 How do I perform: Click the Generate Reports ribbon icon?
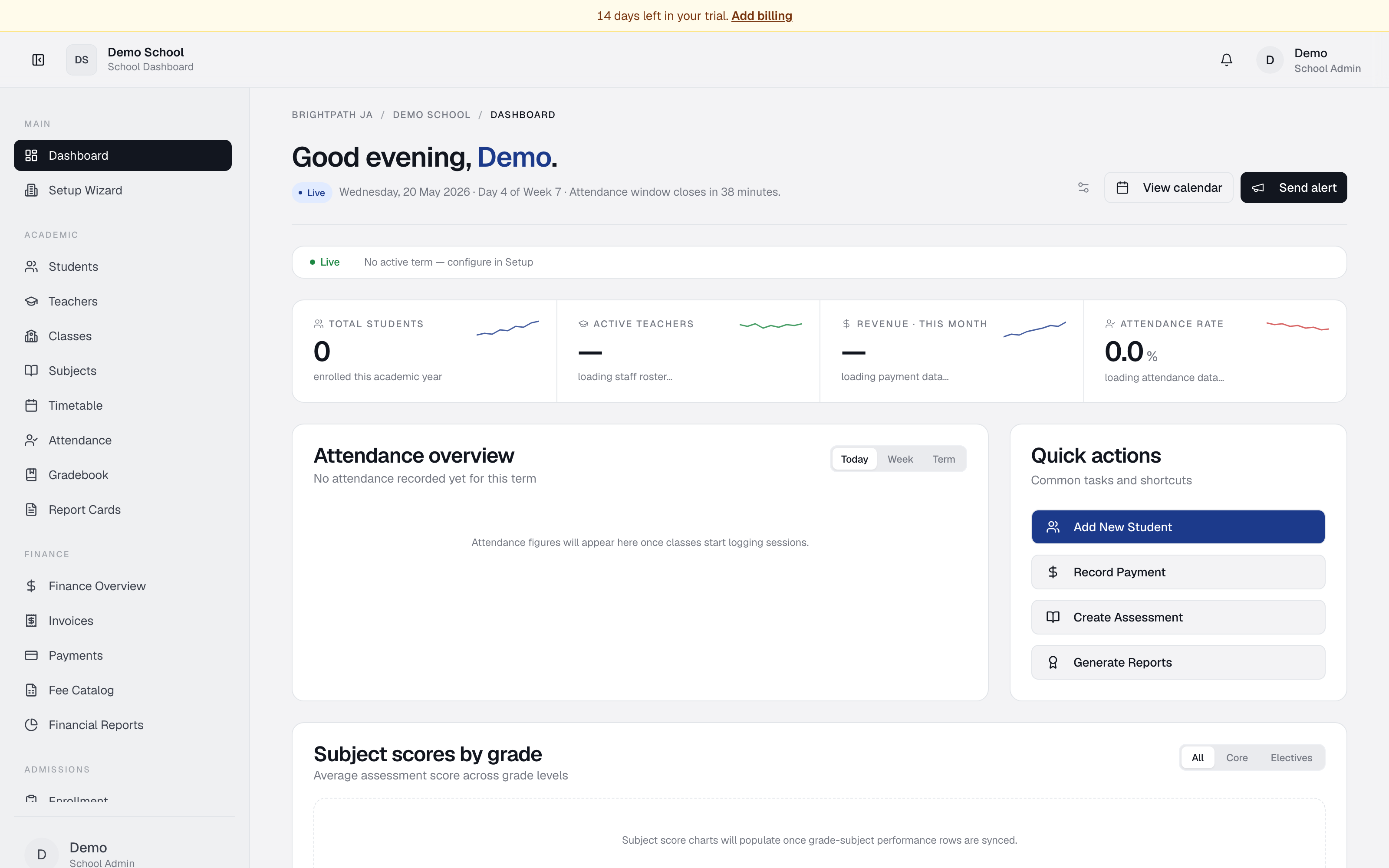[1053, 662]
